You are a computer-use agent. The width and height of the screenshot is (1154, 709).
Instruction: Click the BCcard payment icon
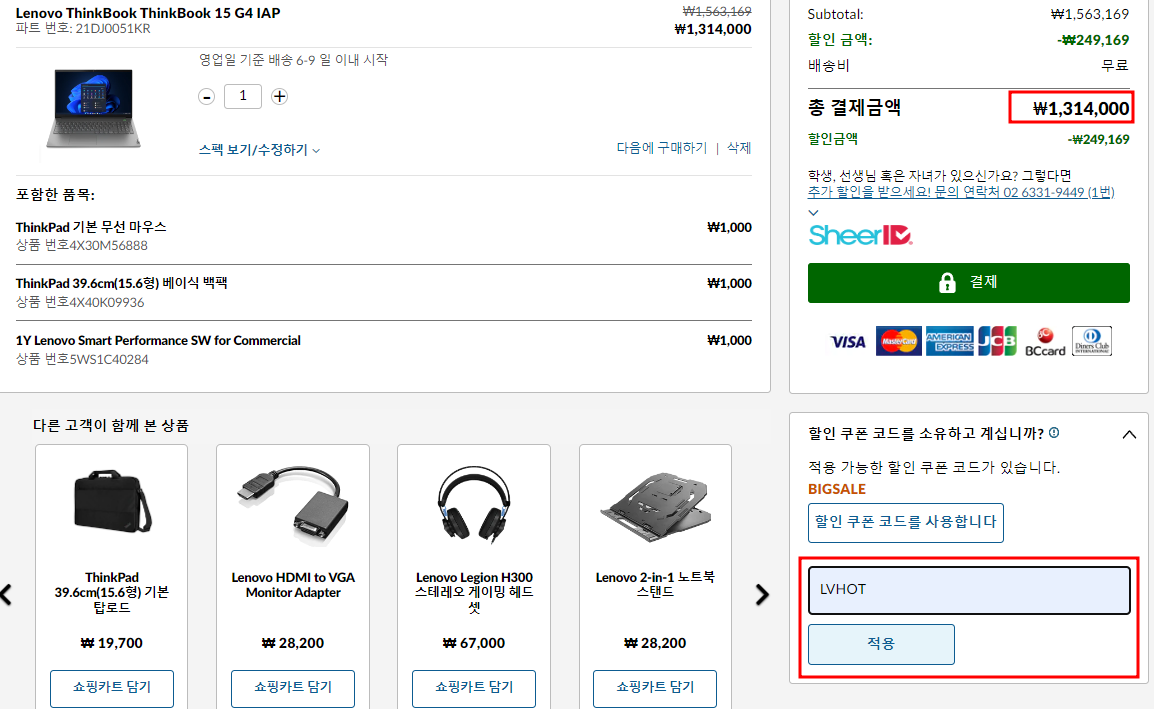[1045, 342]
